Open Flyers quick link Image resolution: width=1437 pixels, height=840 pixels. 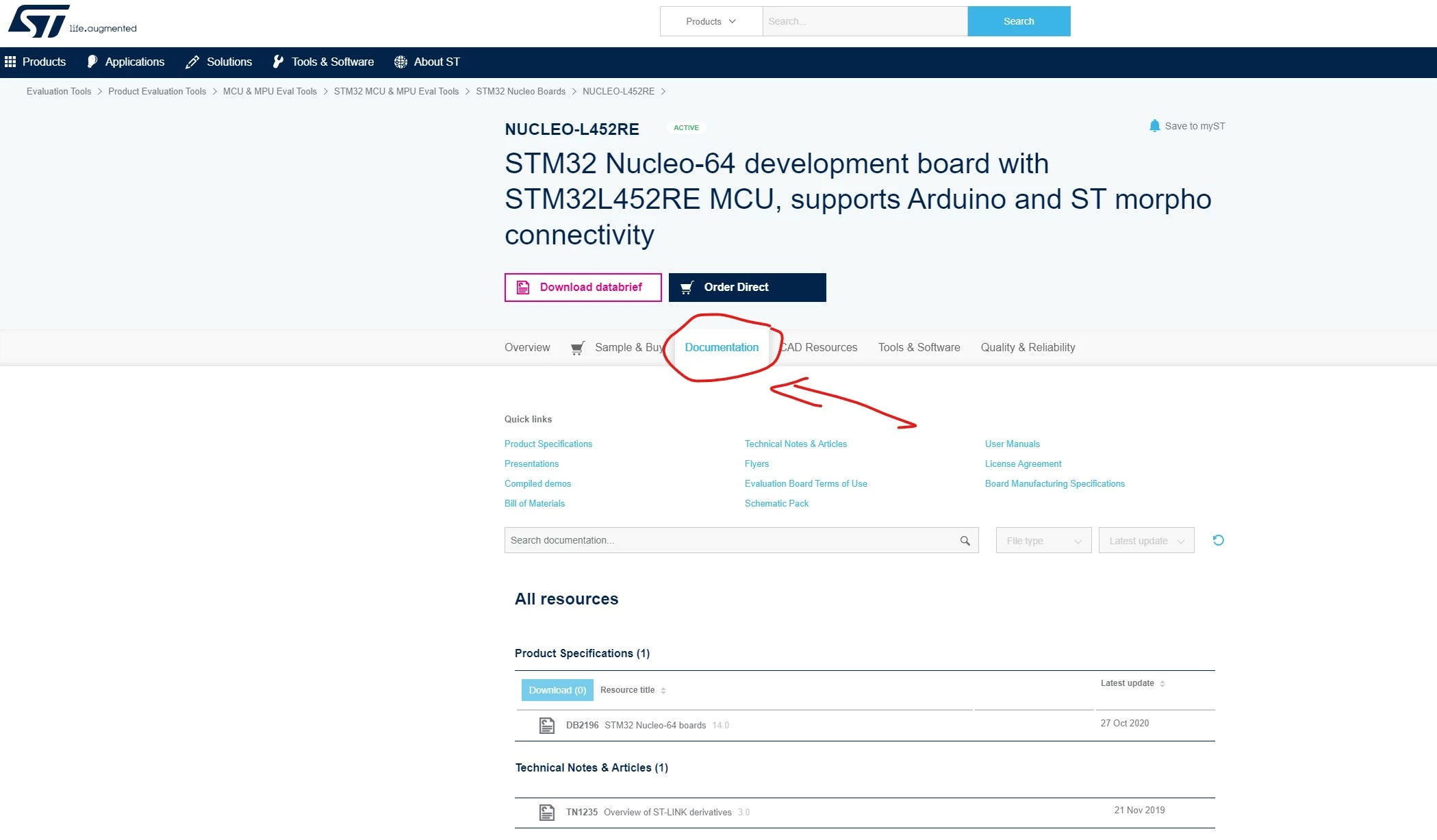(756, 464)
